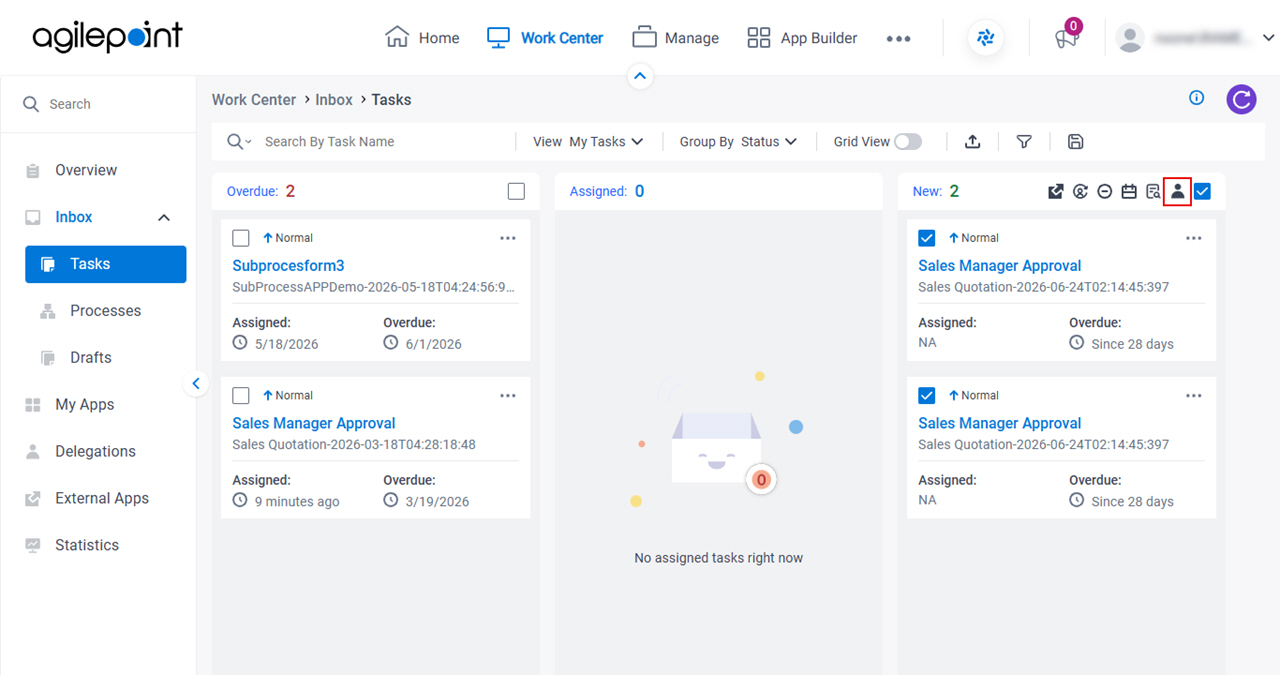Click the blue info icon
This screenshot has height=675, width=1280.
[1196, 98]
